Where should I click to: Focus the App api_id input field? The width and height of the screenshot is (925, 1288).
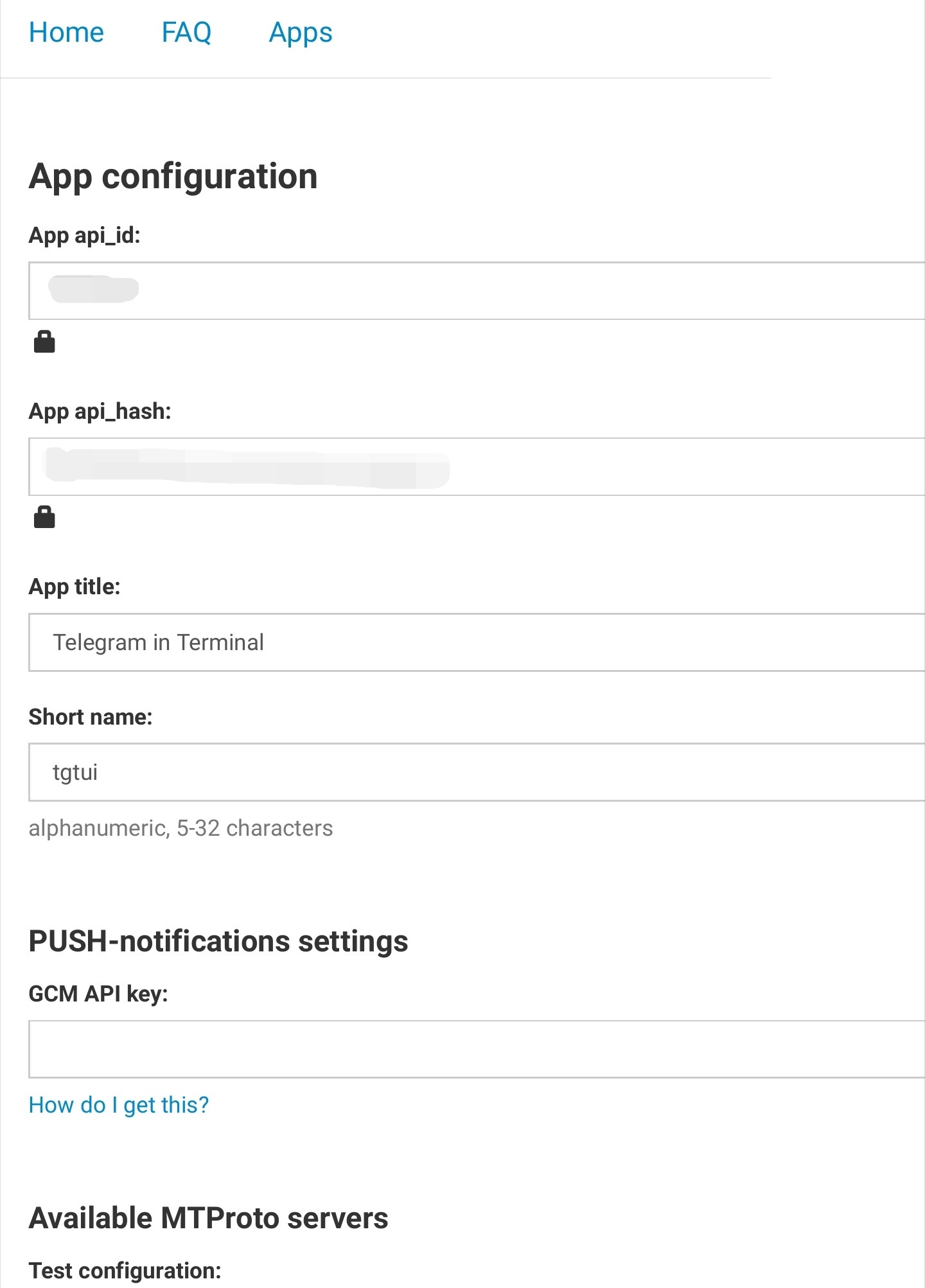pos(475,290)
